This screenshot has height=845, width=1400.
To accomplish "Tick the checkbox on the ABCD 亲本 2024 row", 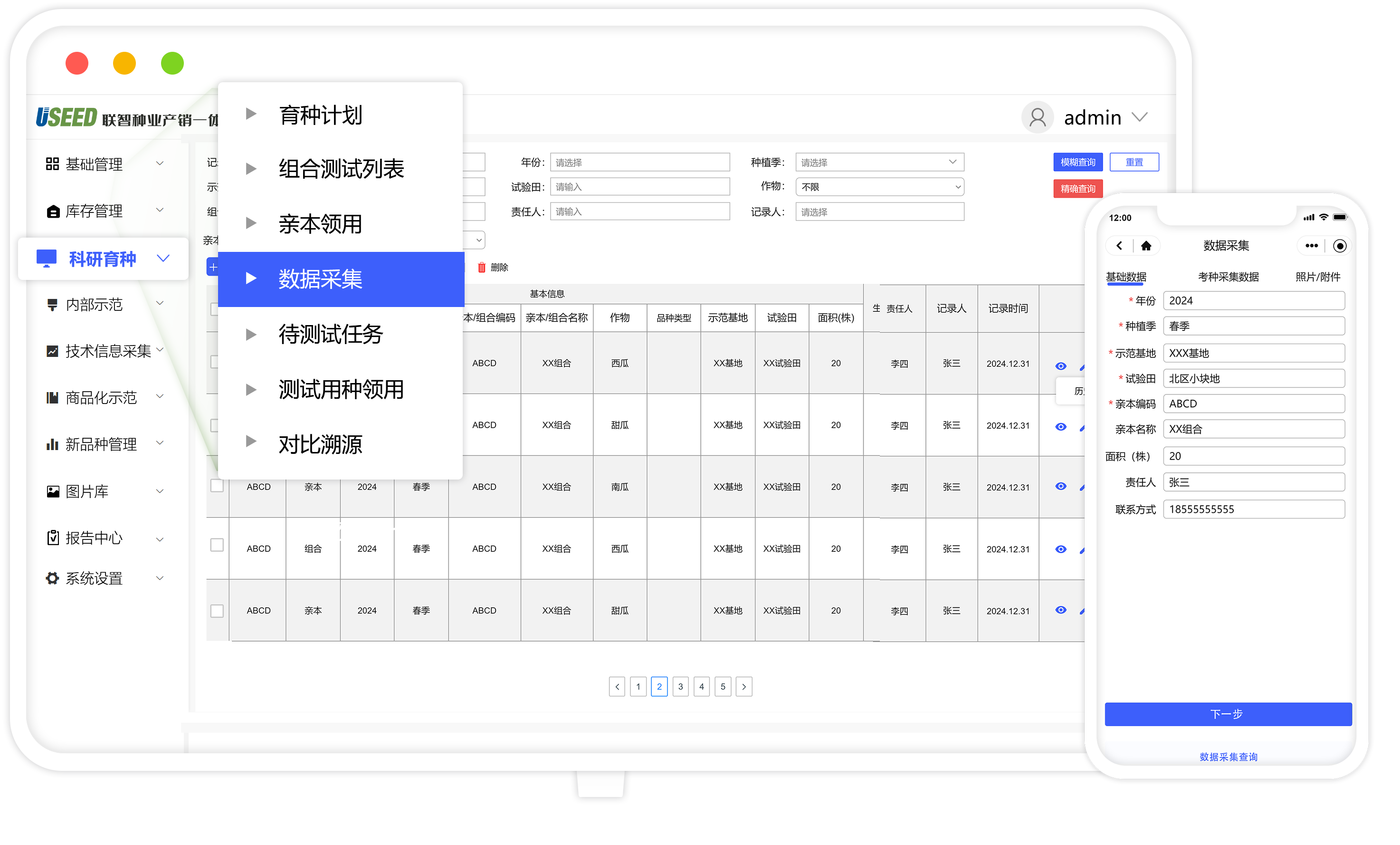I will (x=217, y=487).
